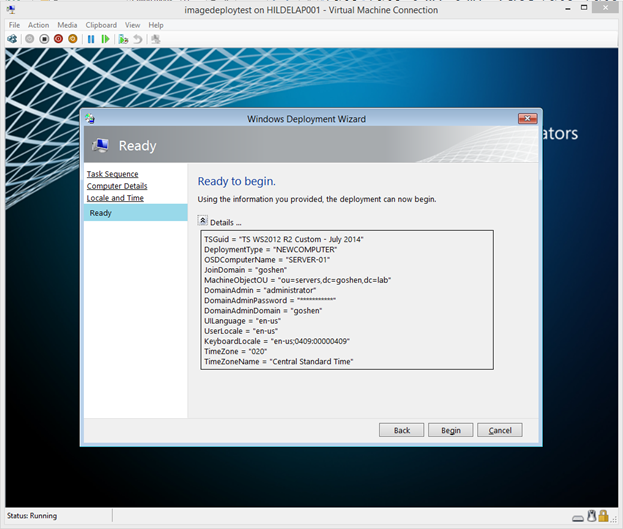
Task: Click the Details label text
Action: click(x=225, y=223)
